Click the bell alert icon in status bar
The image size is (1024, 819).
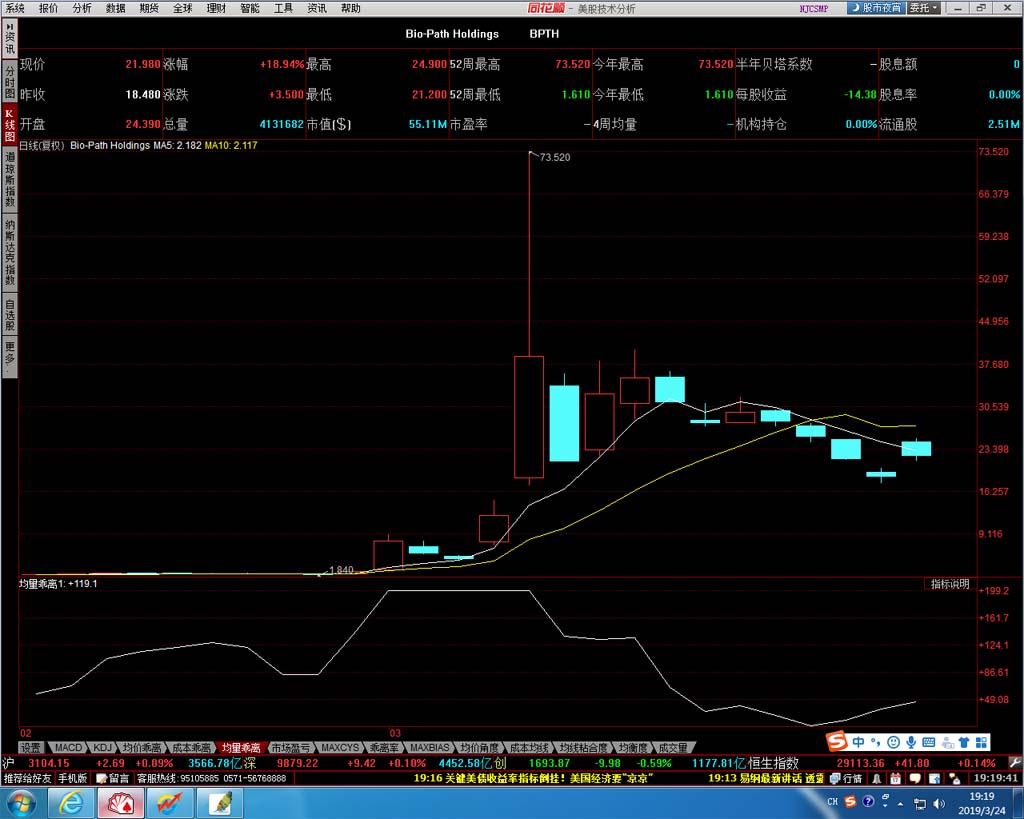(x=877, y=779)
